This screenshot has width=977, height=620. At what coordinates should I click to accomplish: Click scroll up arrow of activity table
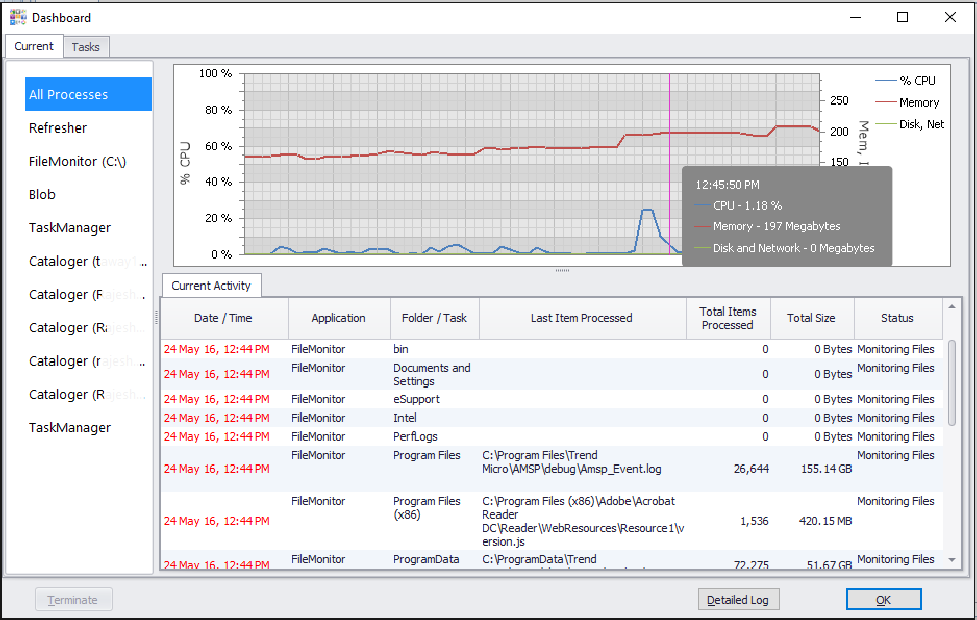(951, 306)
